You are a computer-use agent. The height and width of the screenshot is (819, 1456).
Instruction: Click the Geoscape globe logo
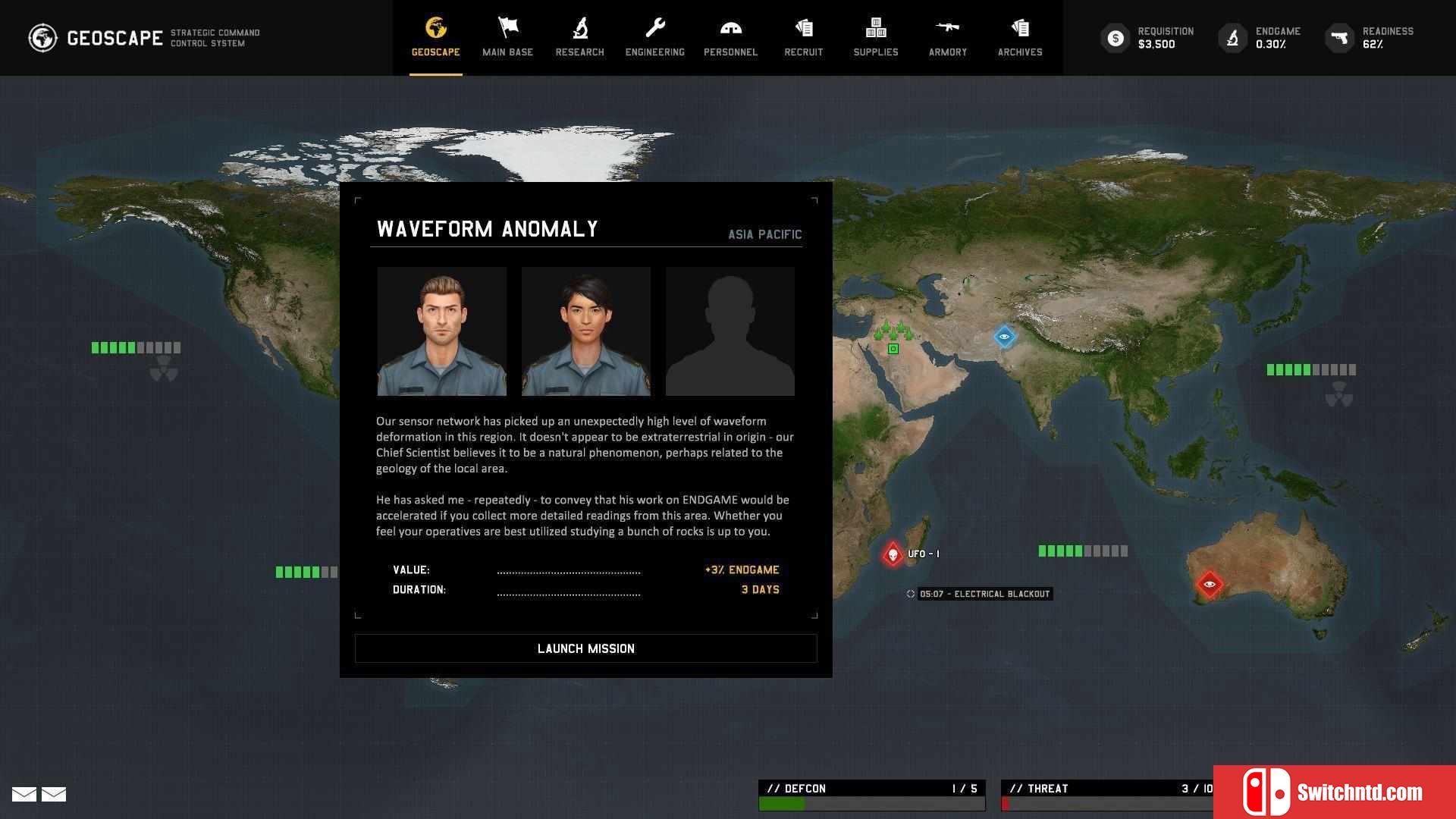[42, 38]
